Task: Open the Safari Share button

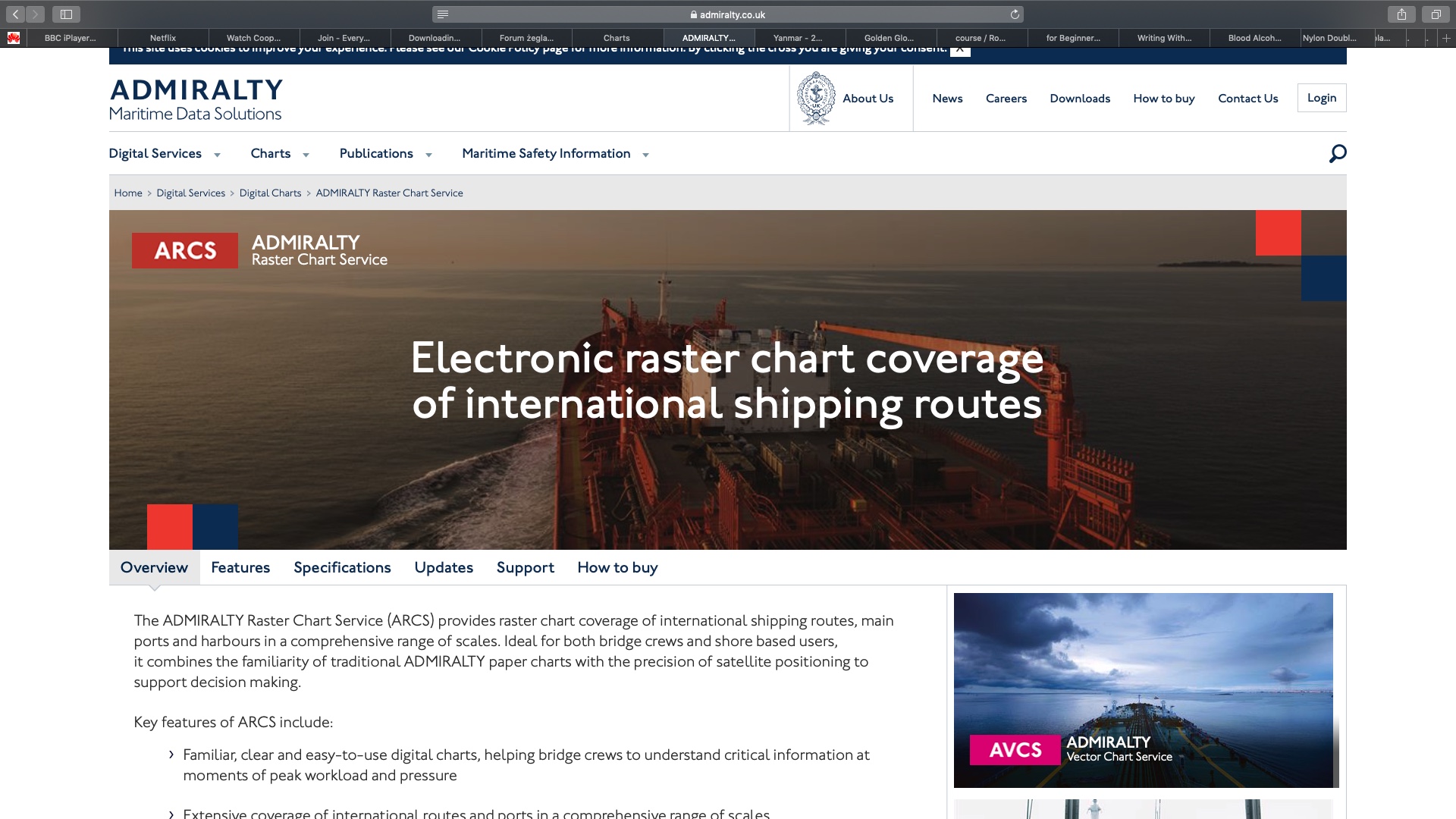Action: tap(1401, 14)
